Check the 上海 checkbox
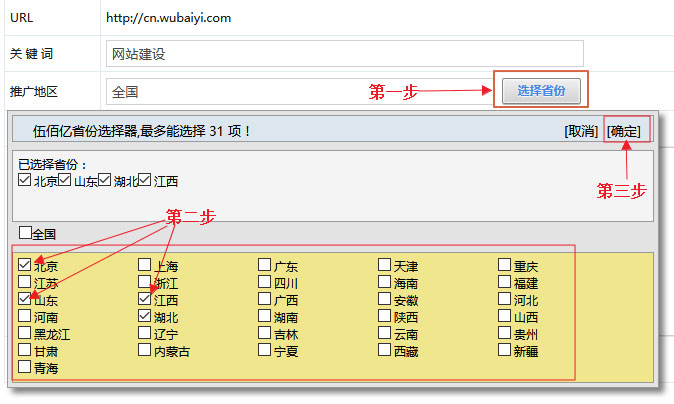 click(145, 265)
